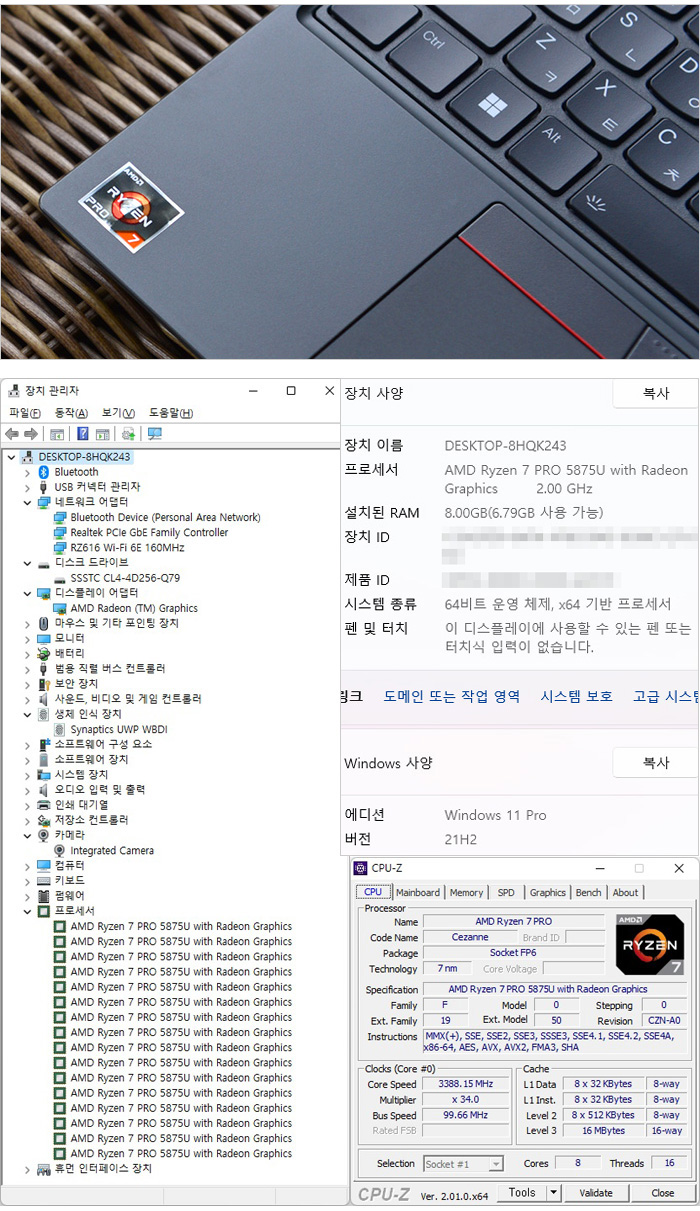Open the 보기(V) menu
This screenshot has height=1211, width=700.
pyautogui.click(x=118, y=413)
